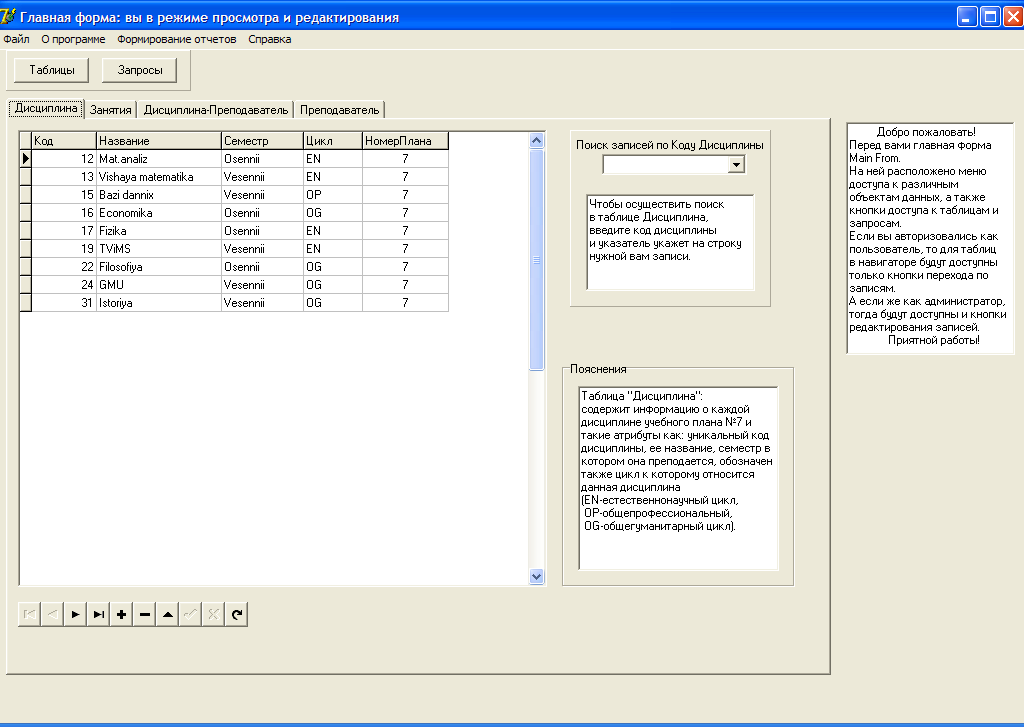Click the Название column header
Image resolution: width=1024 pixels, height=727 pixels.
(x=159, y=140)
